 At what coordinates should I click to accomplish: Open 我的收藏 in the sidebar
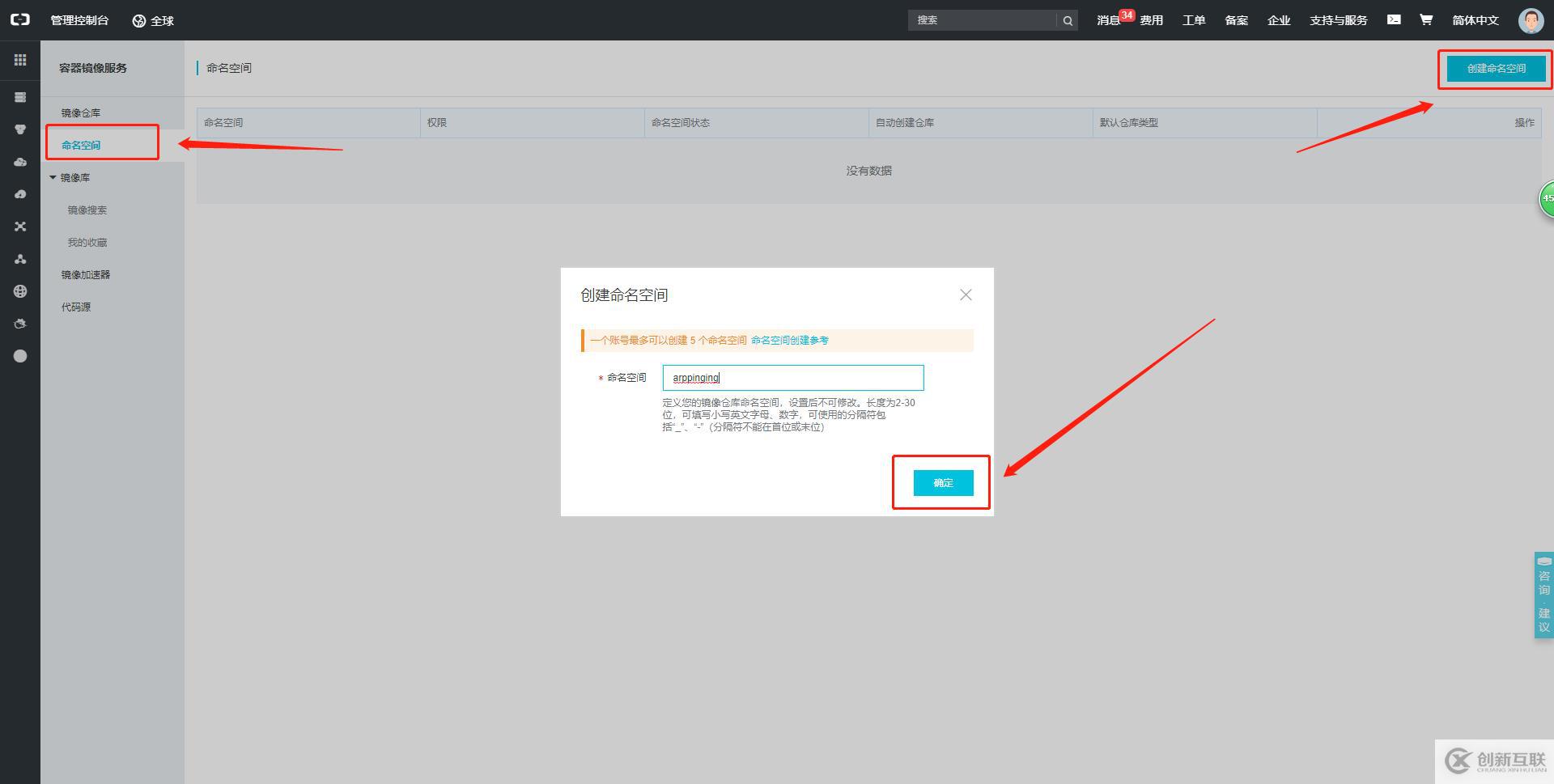tap(87, 243)
